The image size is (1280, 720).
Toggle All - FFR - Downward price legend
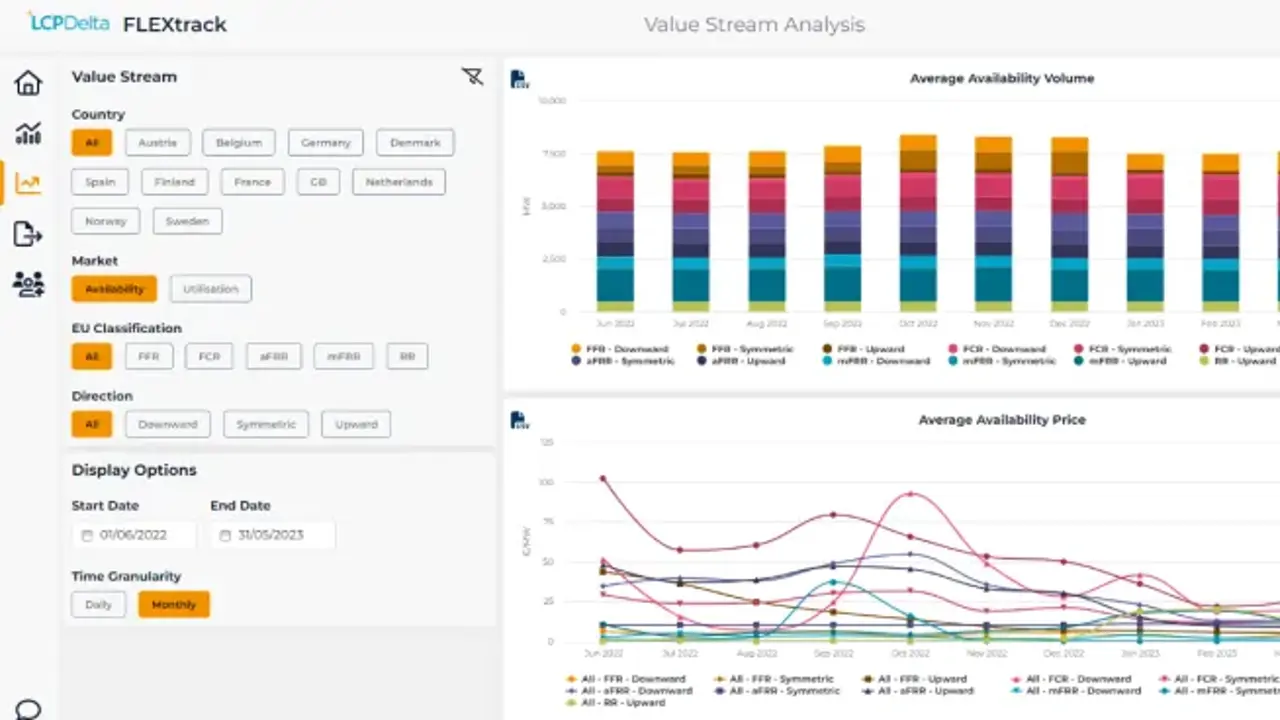tap(626, 679)
